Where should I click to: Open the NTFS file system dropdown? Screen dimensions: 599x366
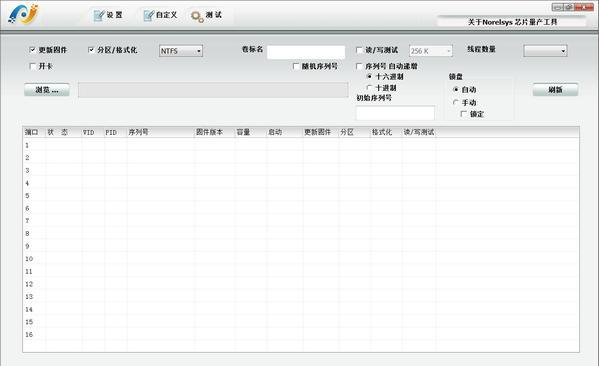pyautogui.click(x=181, y=51)
